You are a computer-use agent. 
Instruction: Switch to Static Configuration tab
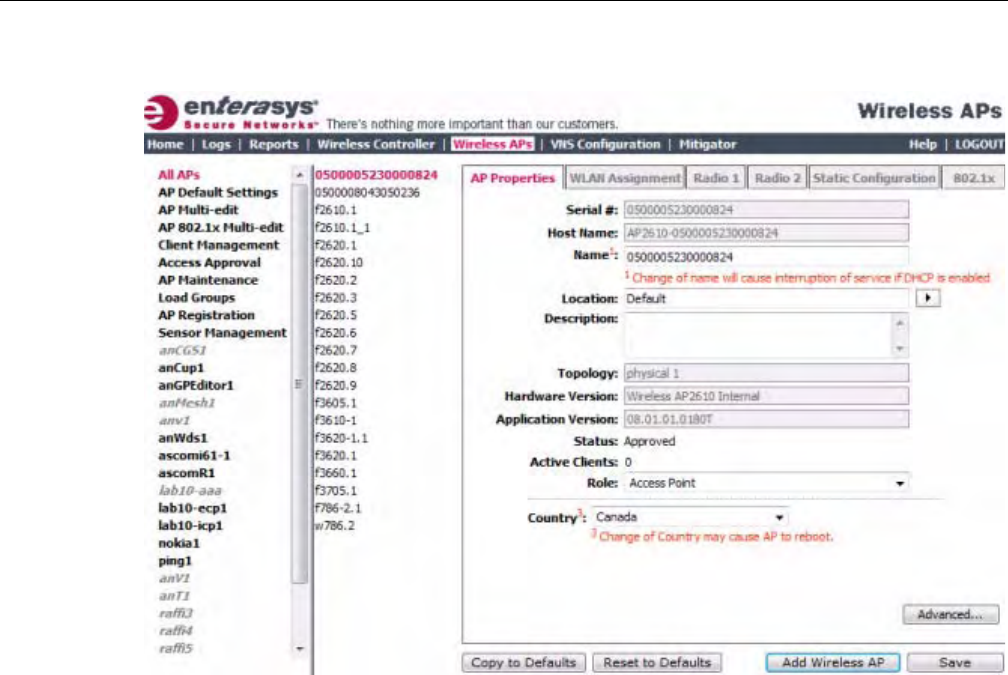874,178
